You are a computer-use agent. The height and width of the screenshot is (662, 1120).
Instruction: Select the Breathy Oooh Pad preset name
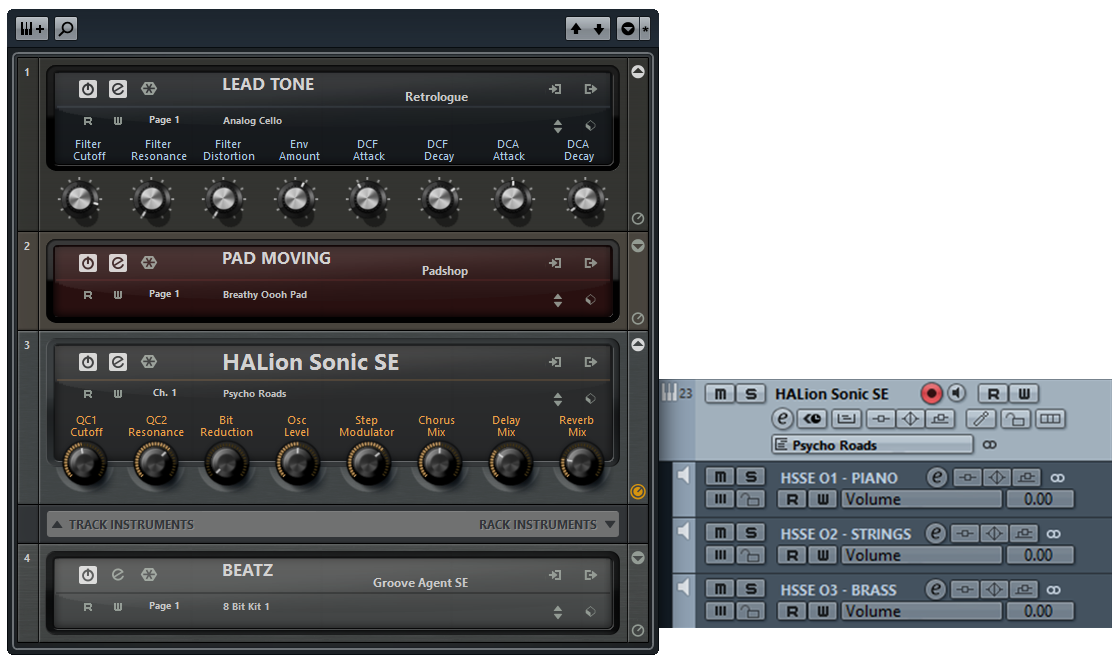(265, 294)
